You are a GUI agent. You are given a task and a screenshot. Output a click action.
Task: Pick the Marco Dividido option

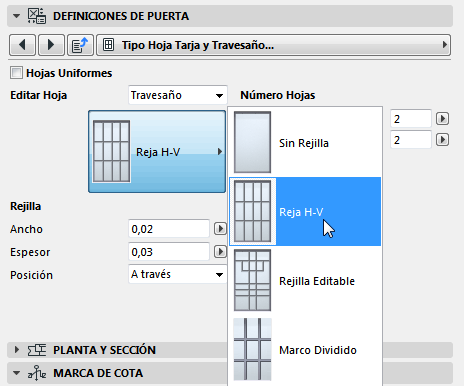tap(305, 350)
